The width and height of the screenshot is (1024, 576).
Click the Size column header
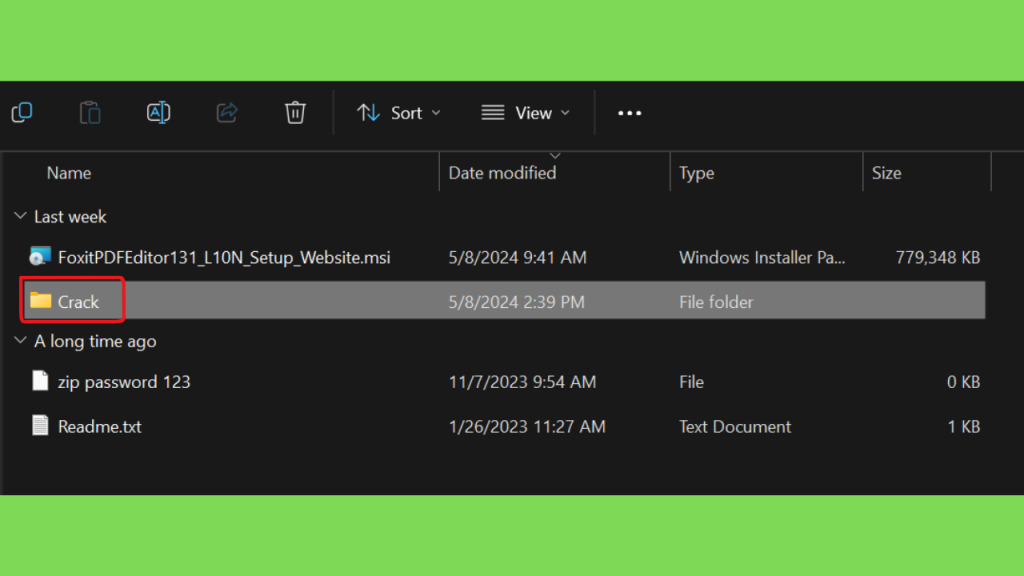tap(886, 173)
